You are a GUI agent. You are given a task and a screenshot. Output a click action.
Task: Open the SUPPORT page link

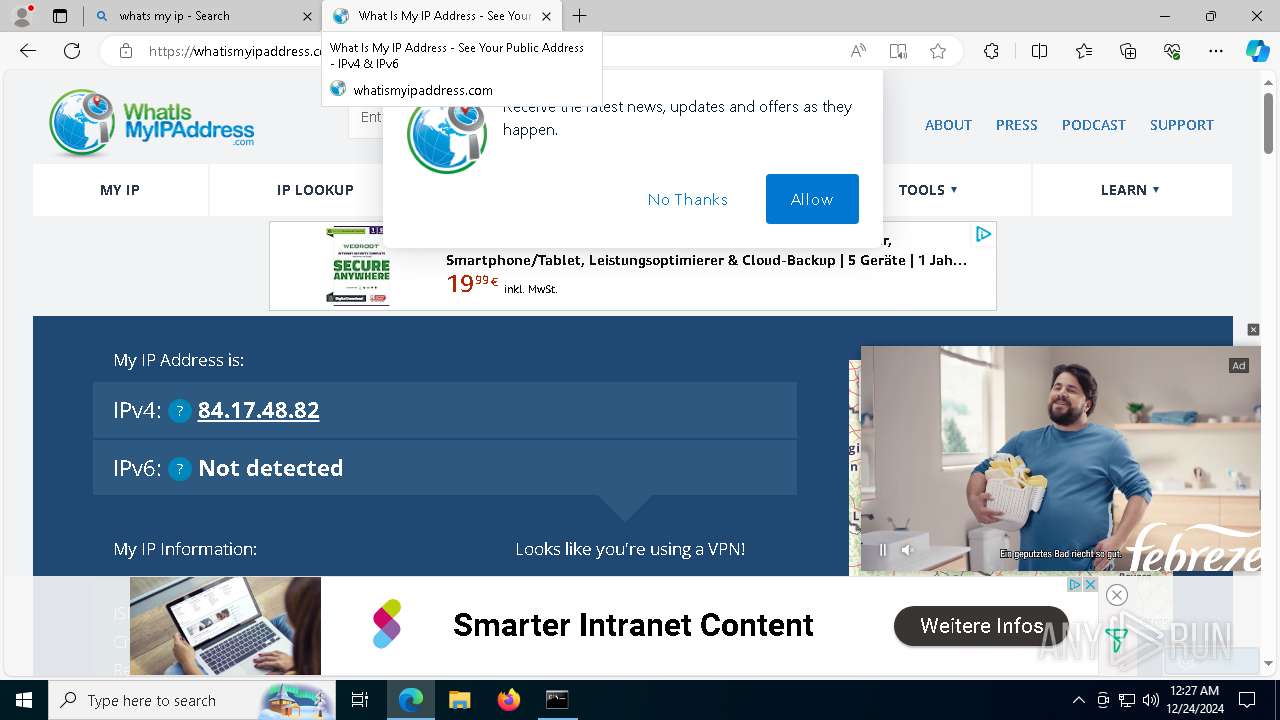pyautogui.click(x=1181, y=125)
